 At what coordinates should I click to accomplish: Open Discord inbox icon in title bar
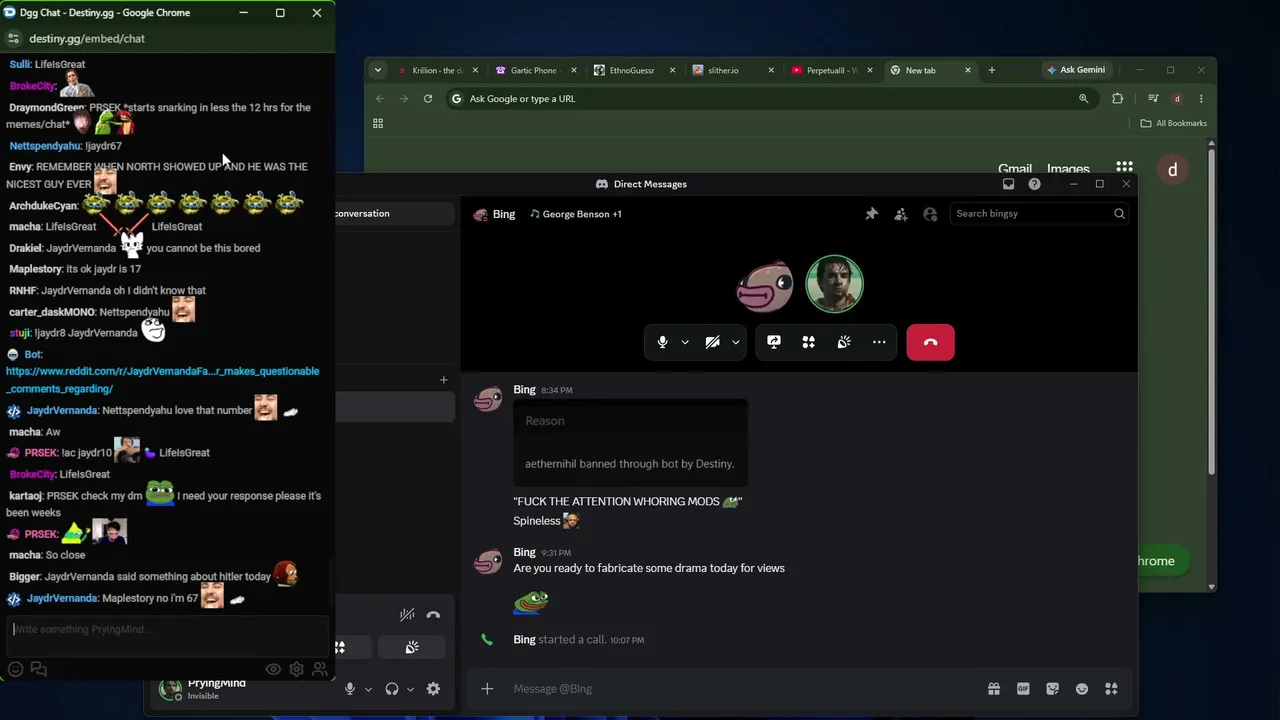pos(1008,184)
